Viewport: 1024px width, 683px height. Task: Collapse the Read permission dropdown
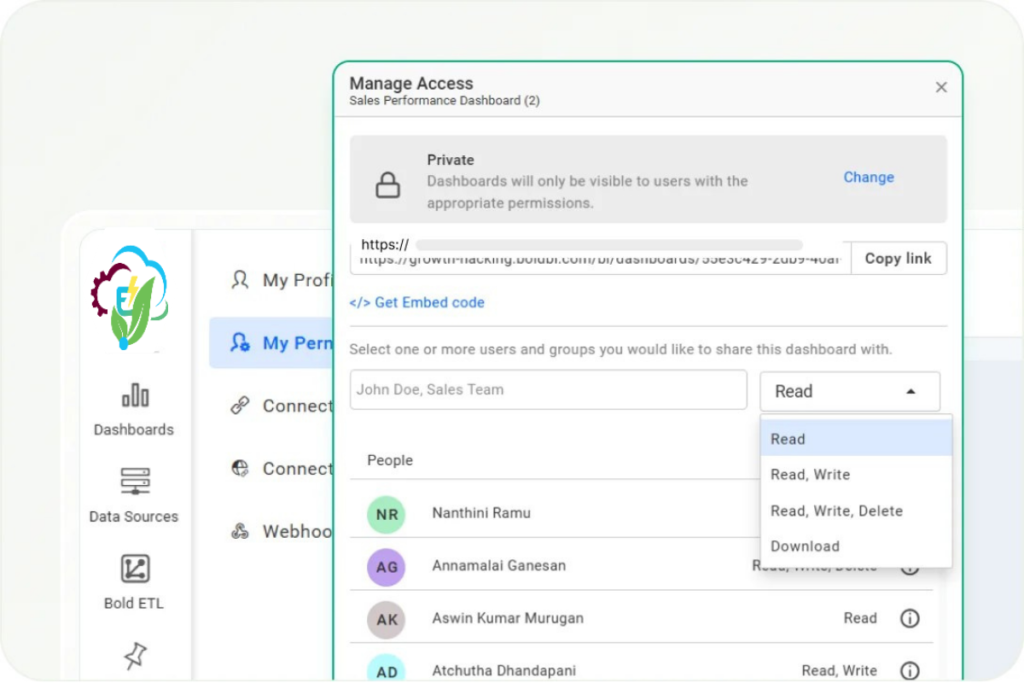coord(849,392)
